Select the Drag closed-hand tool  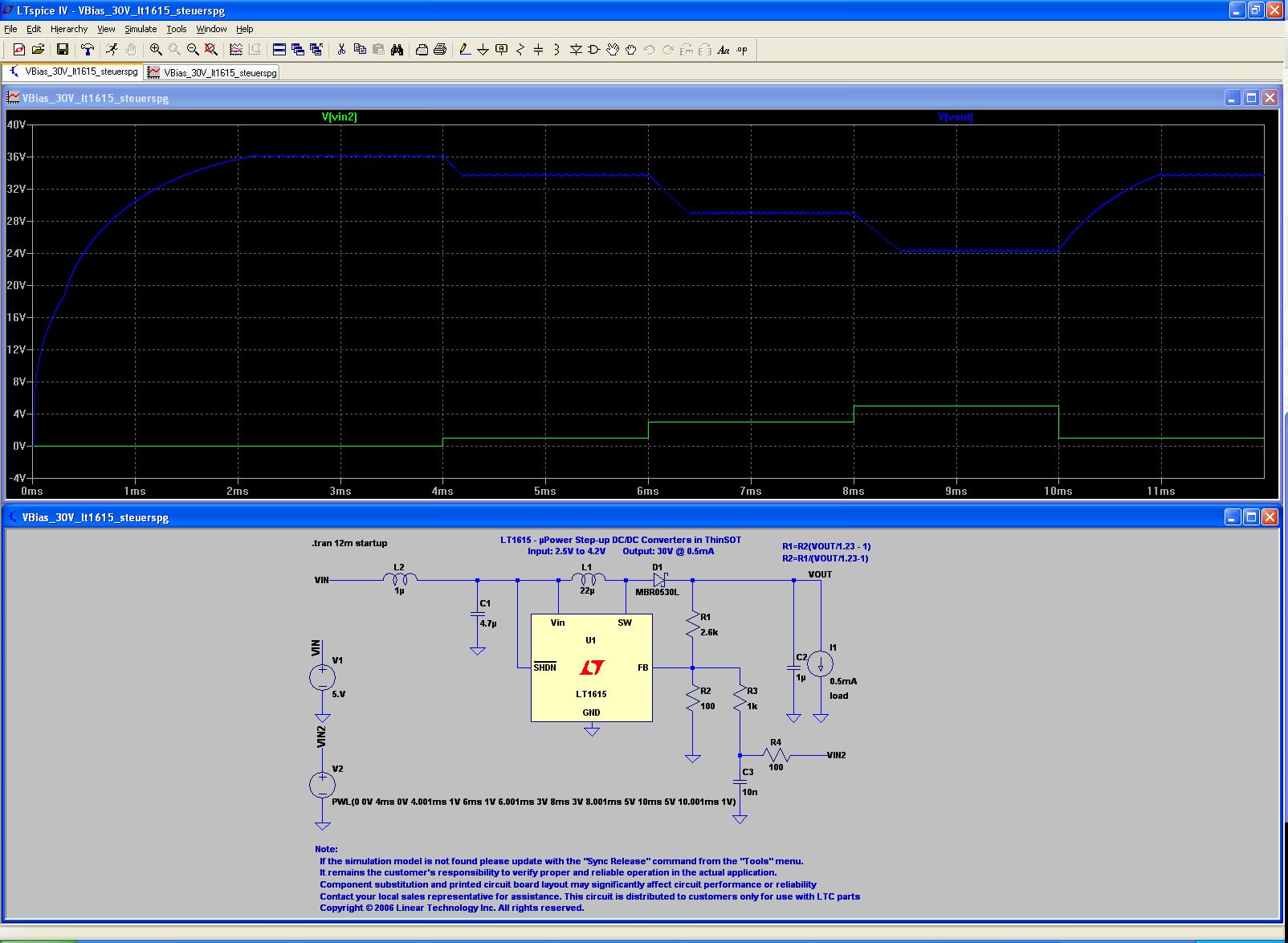[x=631, y=50]
